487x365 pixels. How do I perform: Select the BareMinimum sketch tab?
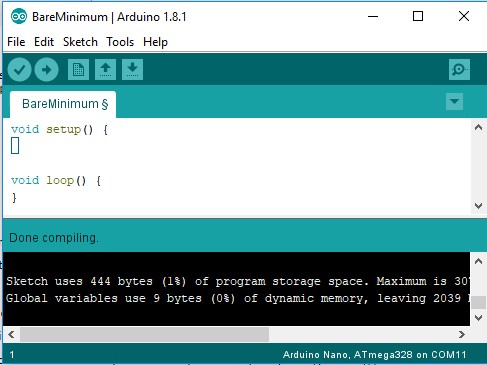(63, 104)
